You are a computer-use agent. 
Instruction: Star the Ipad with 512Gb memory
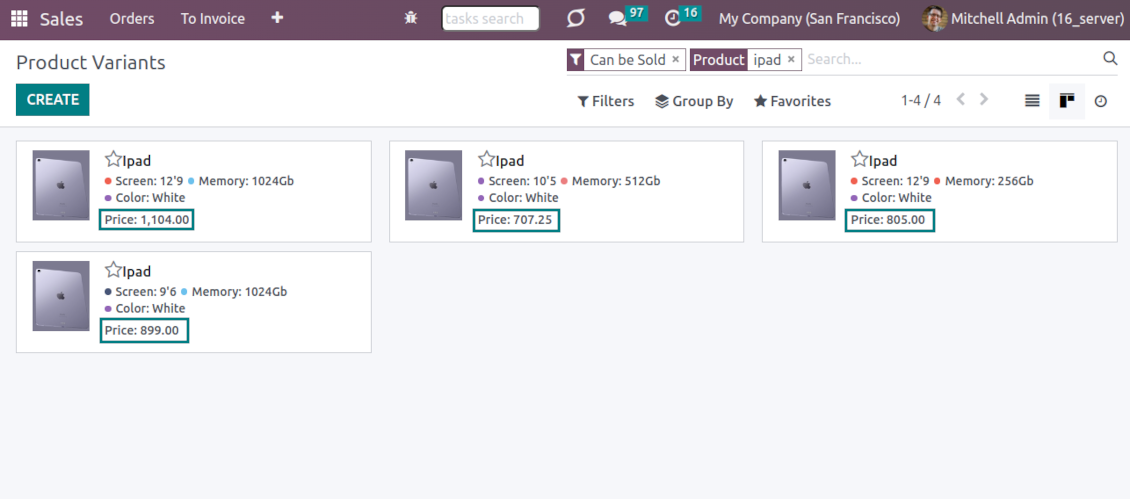[486, 159]
